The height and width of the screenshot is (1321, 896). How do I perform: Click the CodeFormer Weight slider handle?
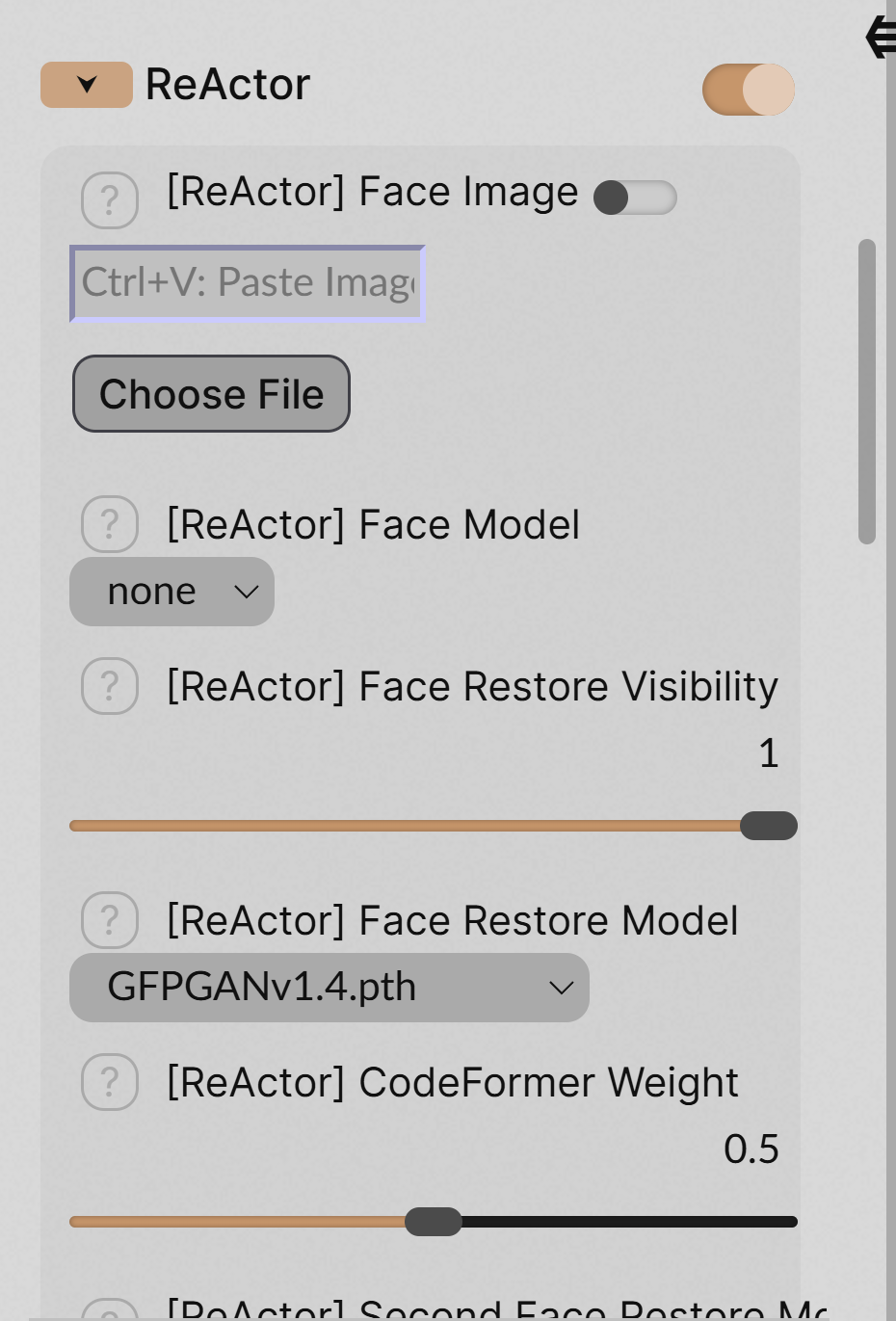[435, 1221]
